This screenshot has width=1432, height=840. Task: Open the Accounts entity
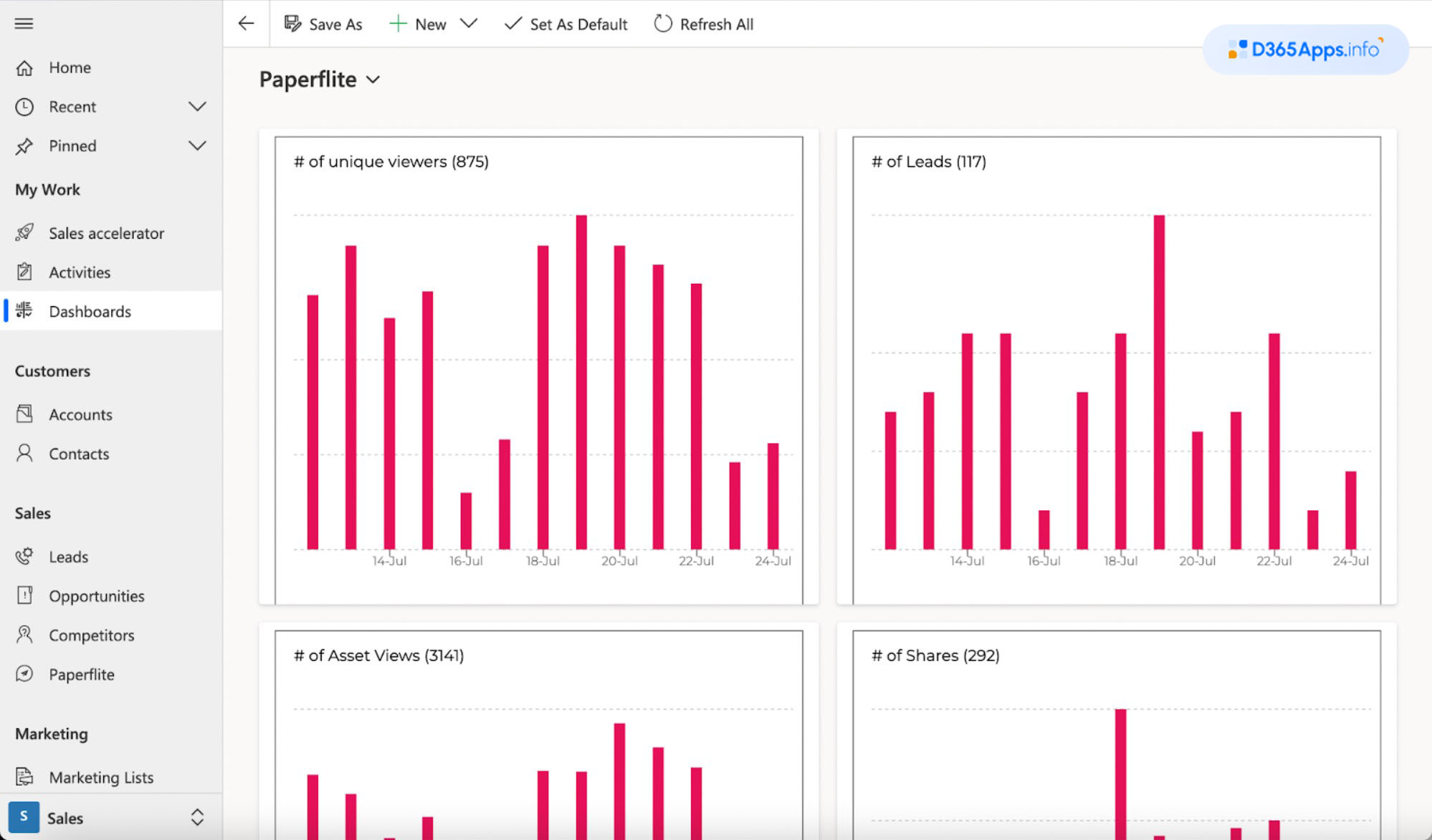(x=80, y=414)
